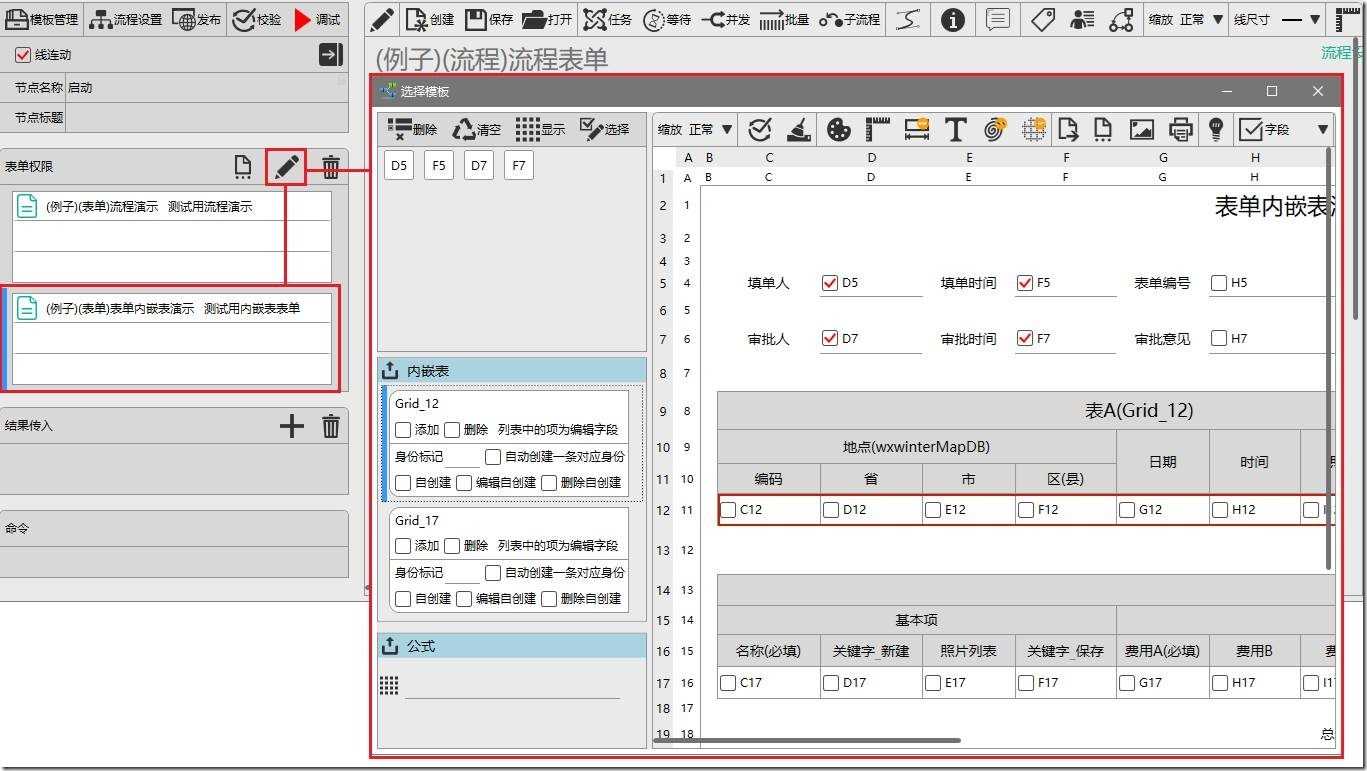Switch to the 模板管理 tab
Image resolution: width=1367 pixels, height=771 pixels.
[x=41, y=19]
